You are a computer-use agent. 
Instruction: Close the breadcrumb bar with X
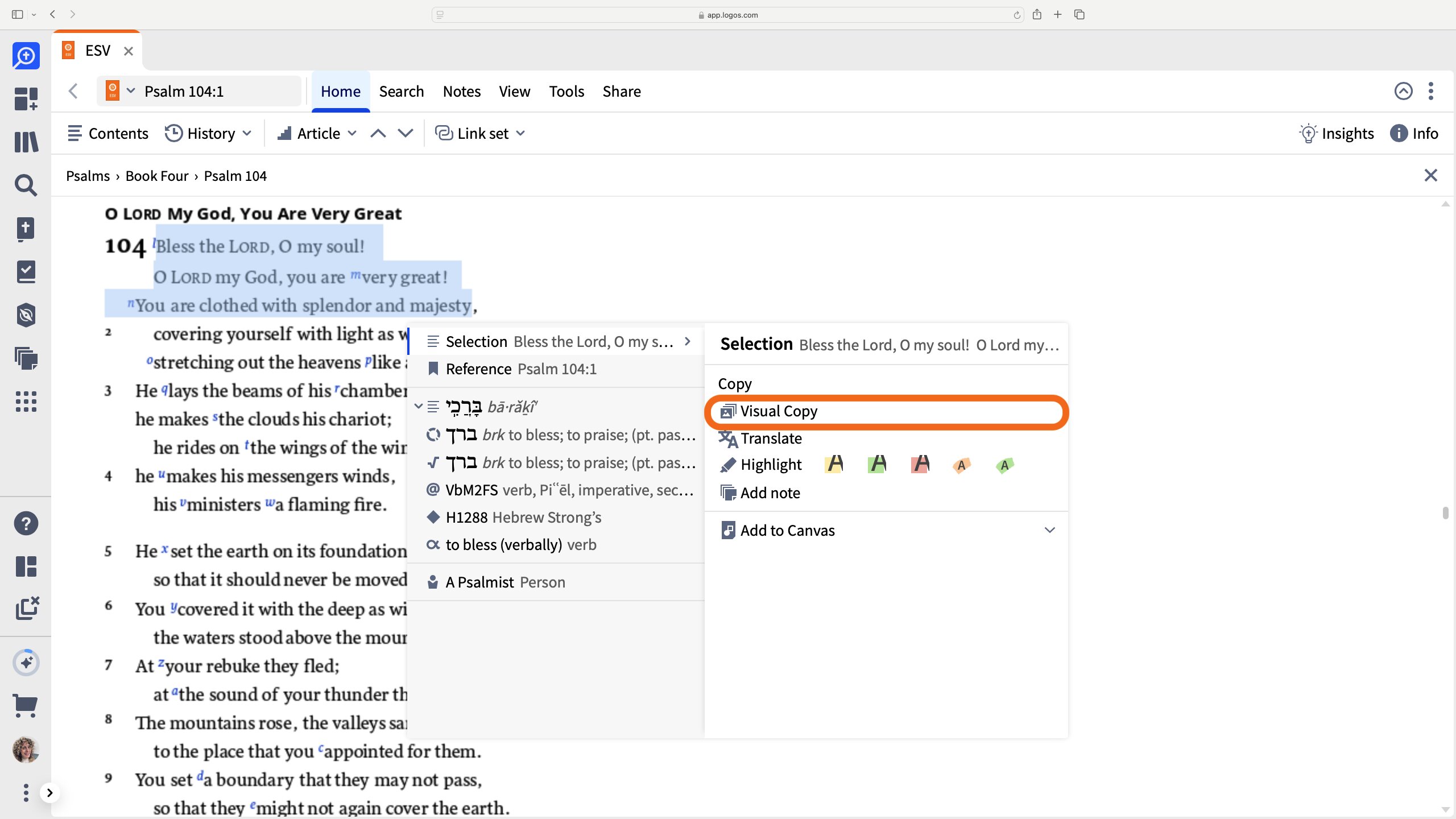coord(1431,175)
